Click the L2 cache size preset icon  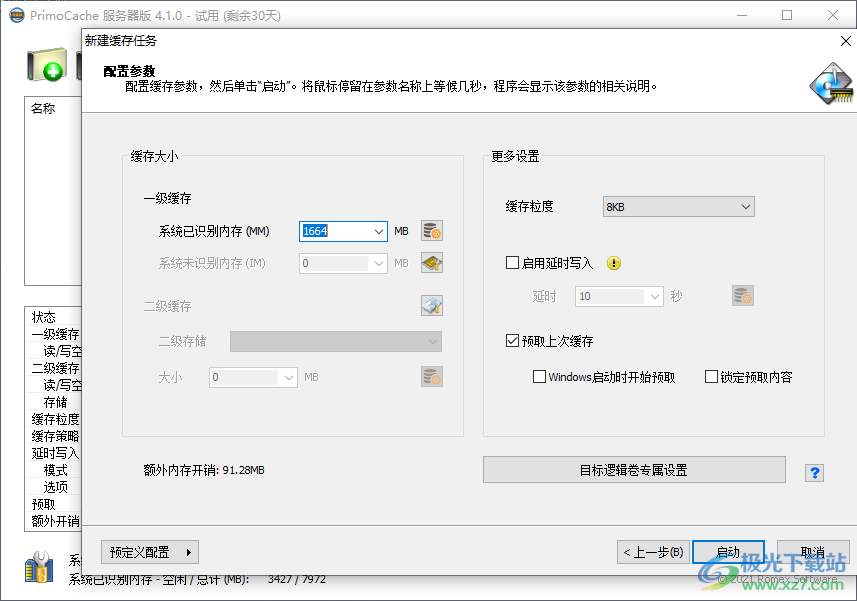pos(432,376)
